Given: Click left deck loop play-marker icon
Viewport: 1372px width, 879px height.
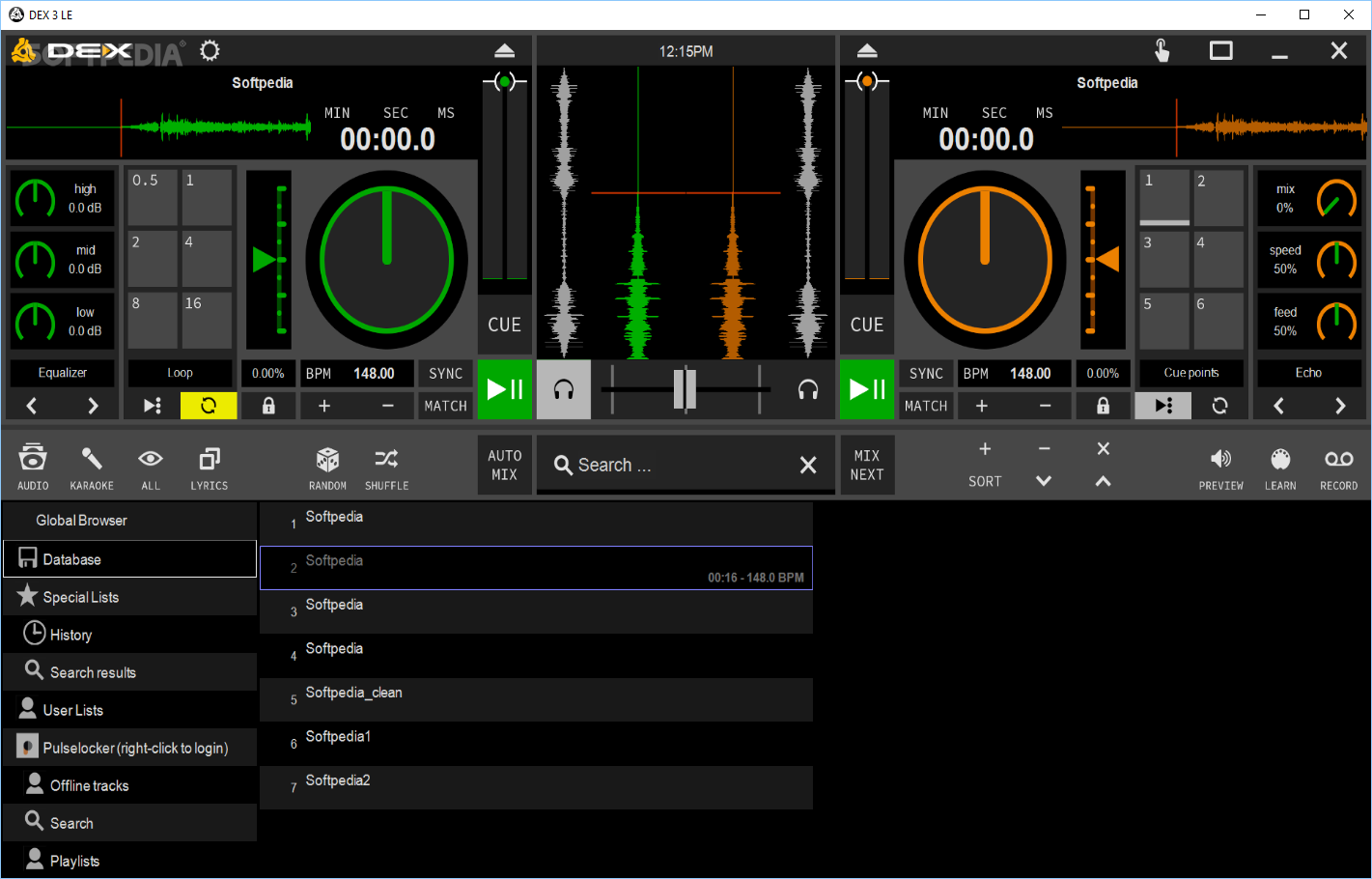Looking at the screenshot, I should 153,406.
